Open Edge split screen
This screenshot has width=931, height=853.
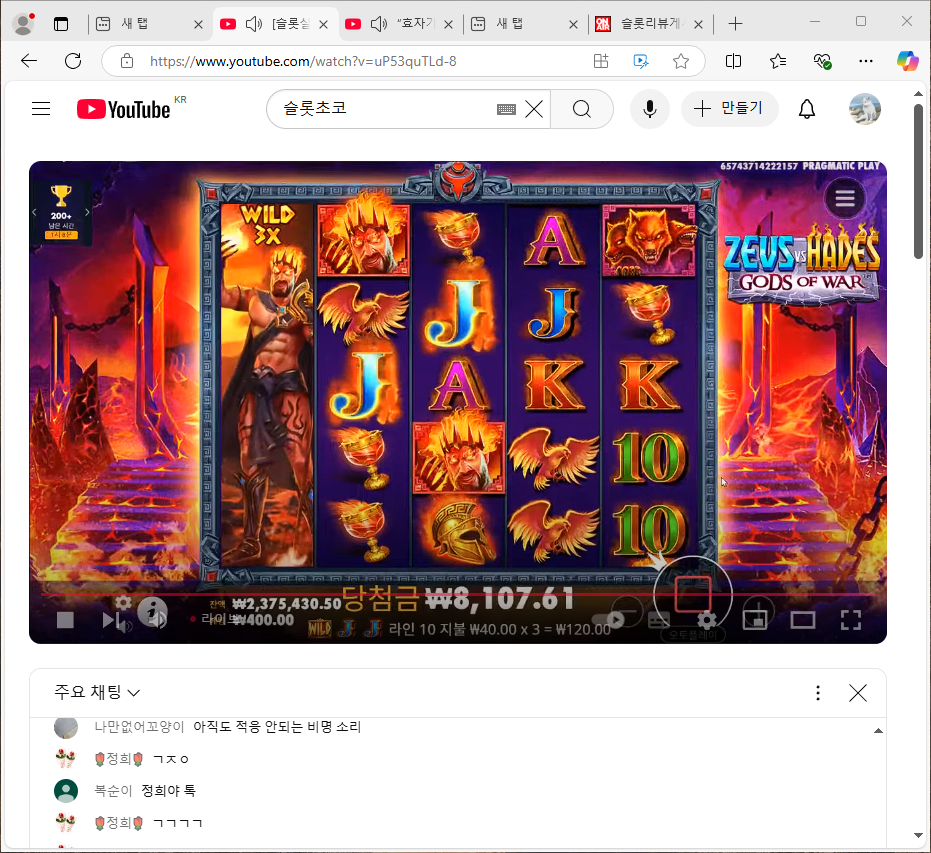pos(733,61)
